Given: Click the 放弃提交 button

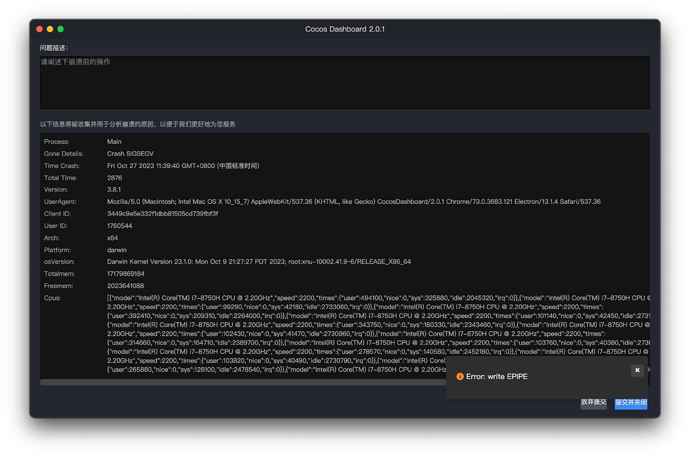Looking at the screenshot, I should coord(593,402).
